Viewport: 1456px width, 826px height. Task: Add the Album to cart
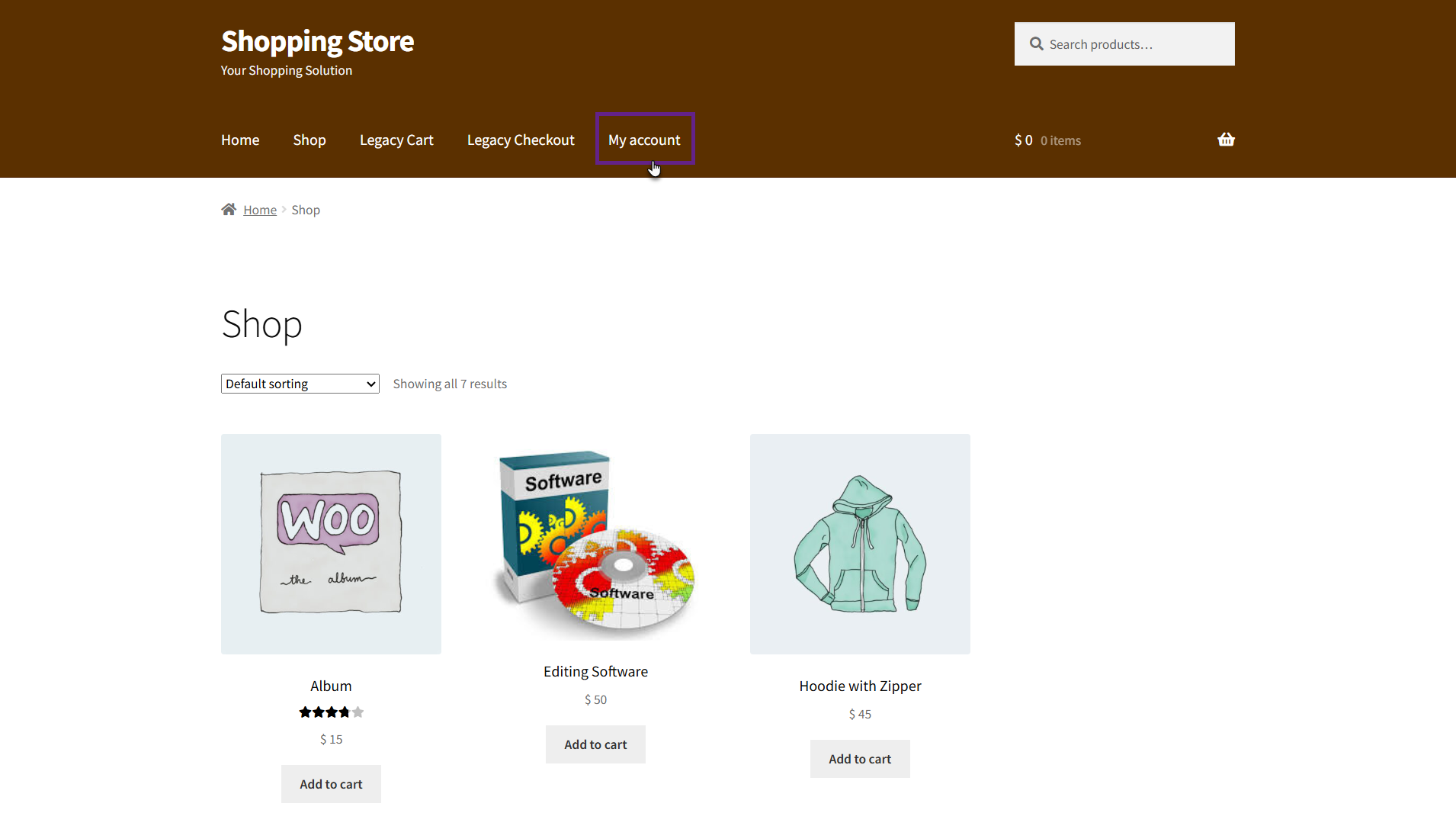[x=331, y=784]
